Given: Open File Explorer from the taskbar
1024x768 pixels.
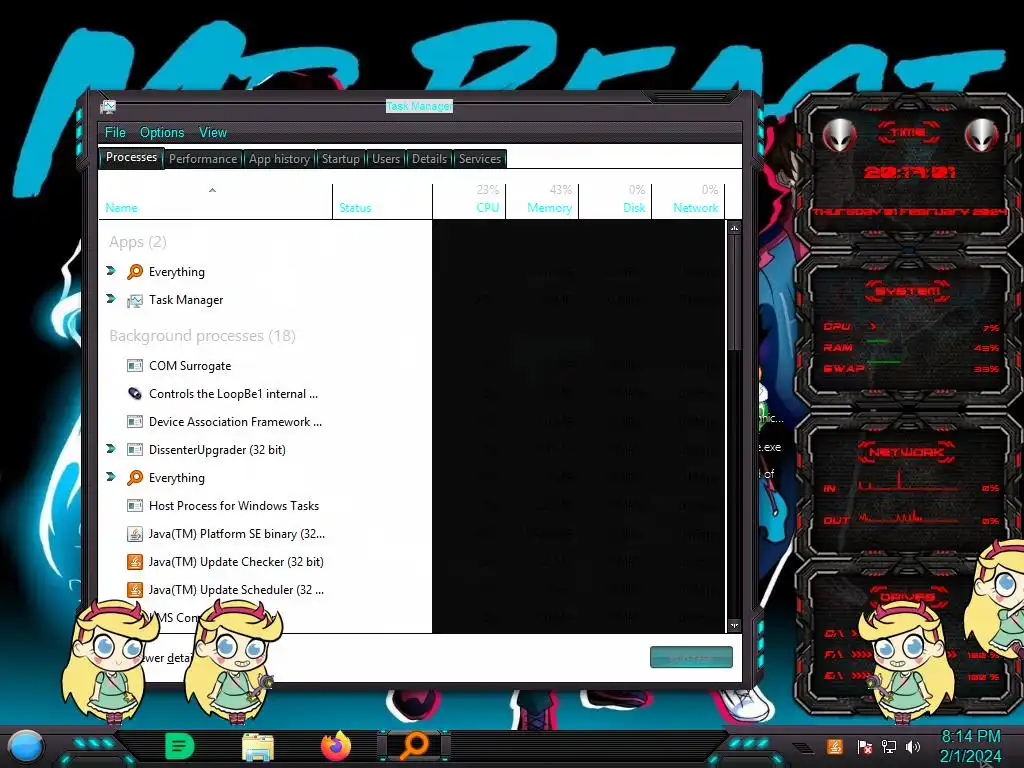Looking at the screenshot, I should (258, 746).
